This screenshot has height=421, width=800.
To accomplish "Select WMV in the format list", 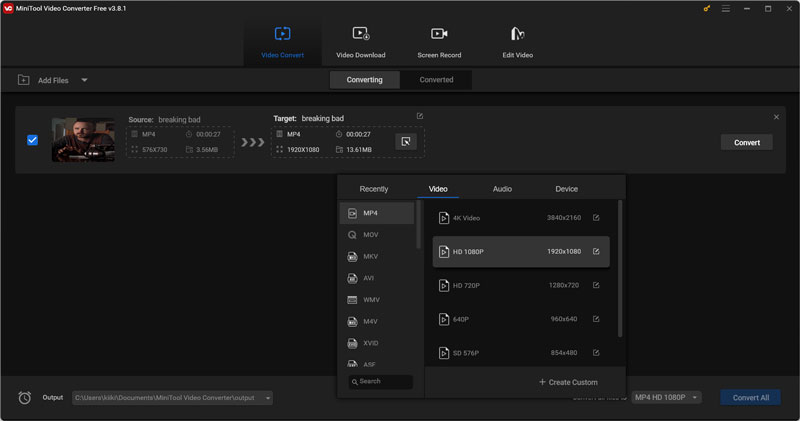I will (x=377, y=300).
